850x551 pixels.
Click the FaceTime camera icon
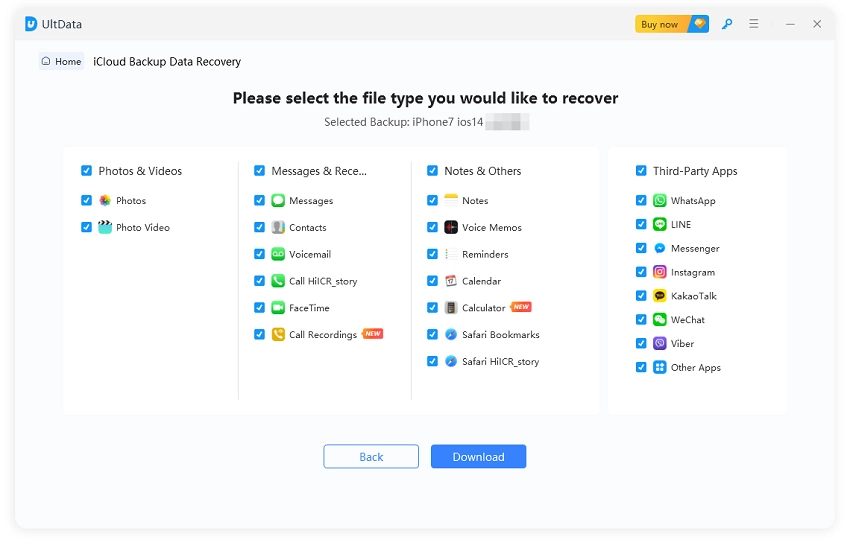[278, 307]
